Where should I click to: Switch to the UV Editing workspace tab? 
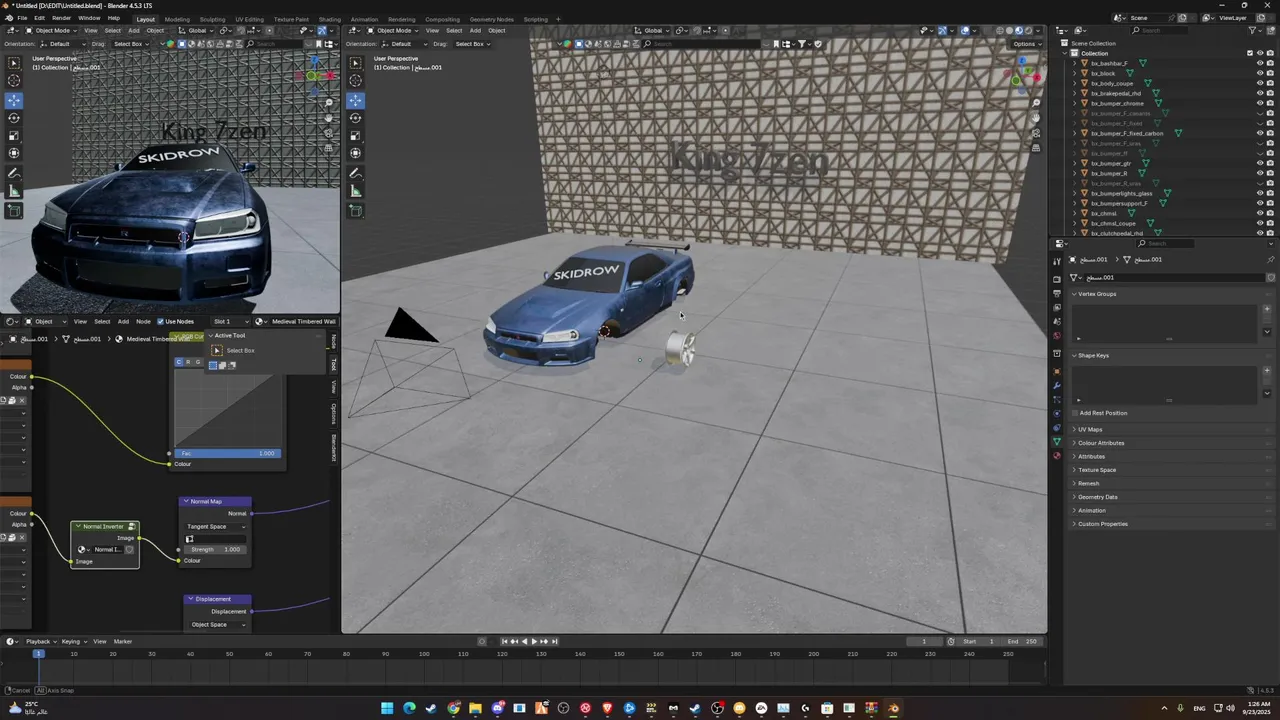click(249, 19)
